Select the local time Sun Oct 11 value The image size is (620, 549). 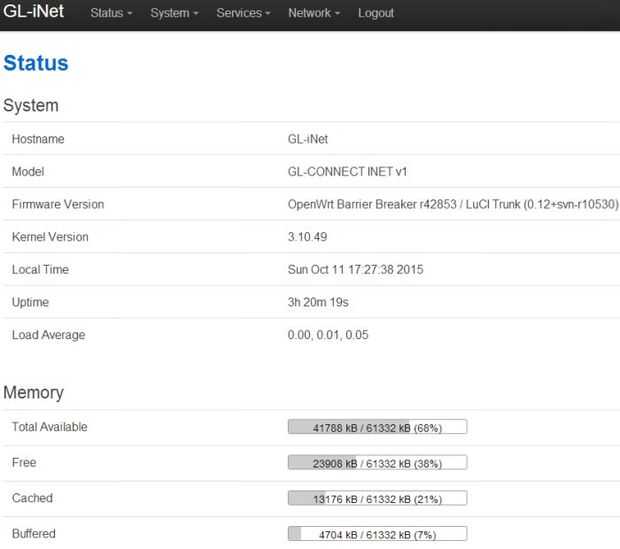pos(355,270)
